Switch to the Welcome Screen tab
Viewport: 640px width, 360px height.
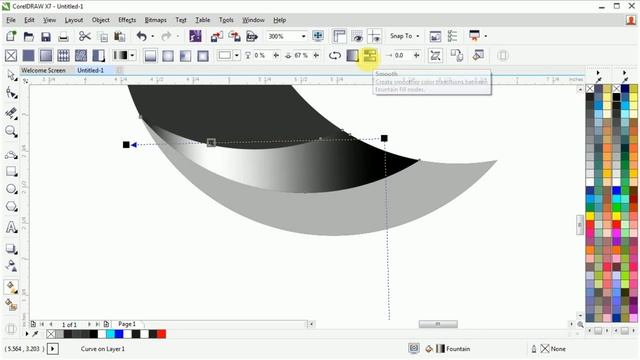point(43,70)
